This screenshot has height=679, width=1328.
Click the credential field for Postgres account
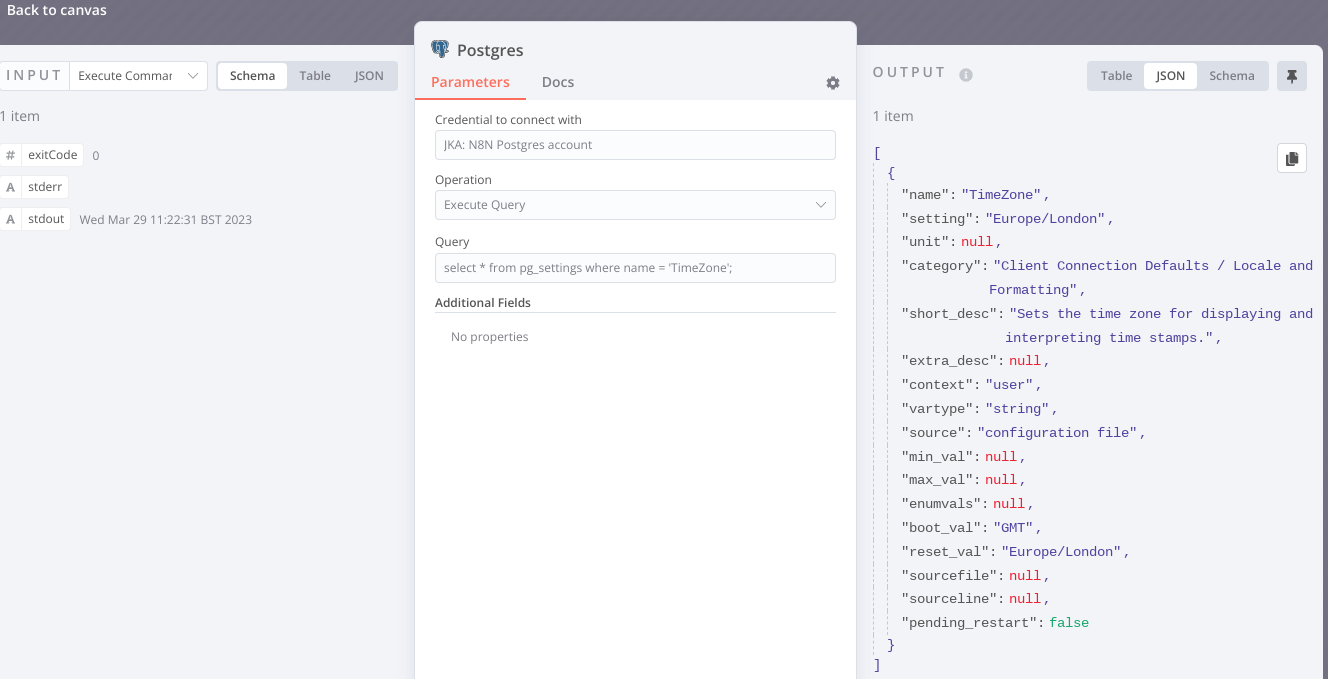[635, 145]
